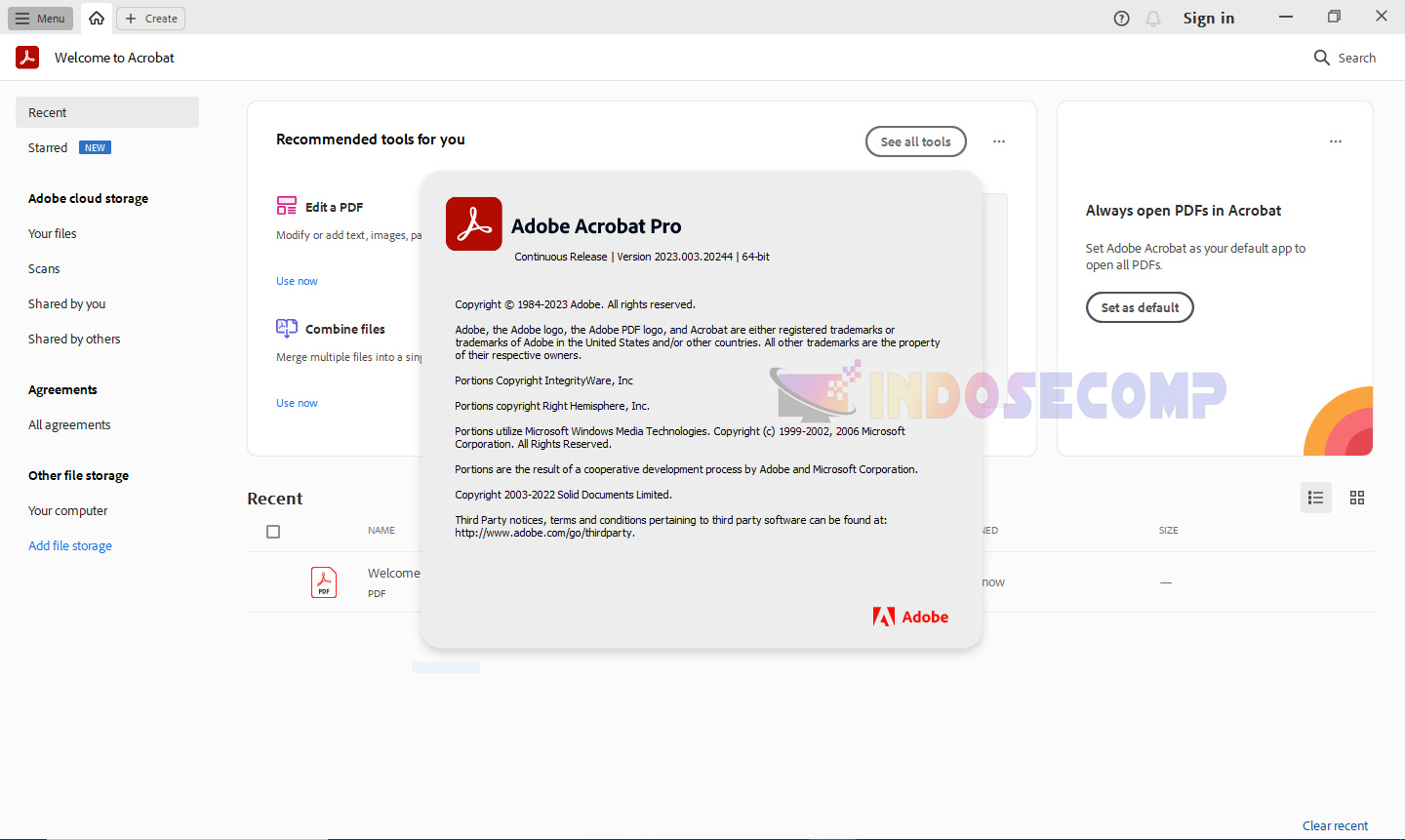Screen dimensions: 1405x840
Task: Click the adobe.com thirdparty URL text
Action: click(x=544, y=533)
